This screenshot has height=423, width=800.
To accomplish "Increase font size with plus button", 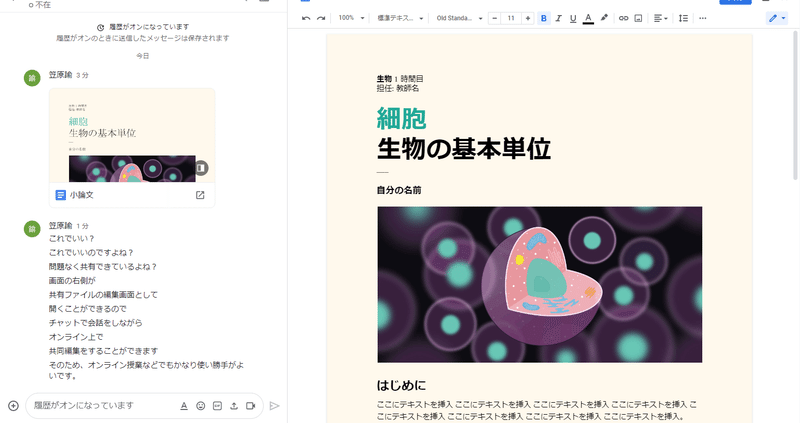I will (x=528, y=18).
